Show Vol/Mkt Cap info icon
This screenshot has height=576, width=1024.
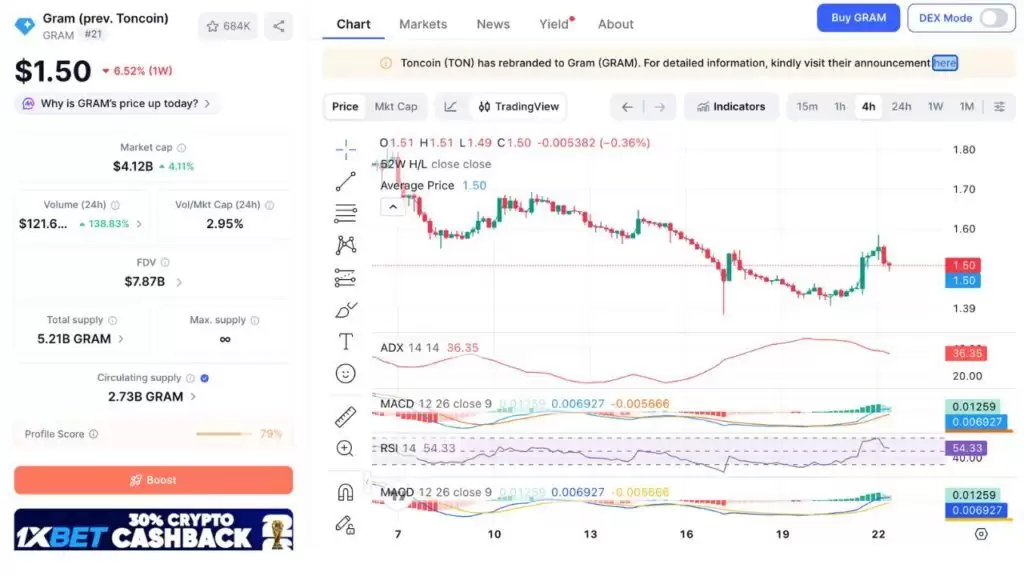(269, 205)
